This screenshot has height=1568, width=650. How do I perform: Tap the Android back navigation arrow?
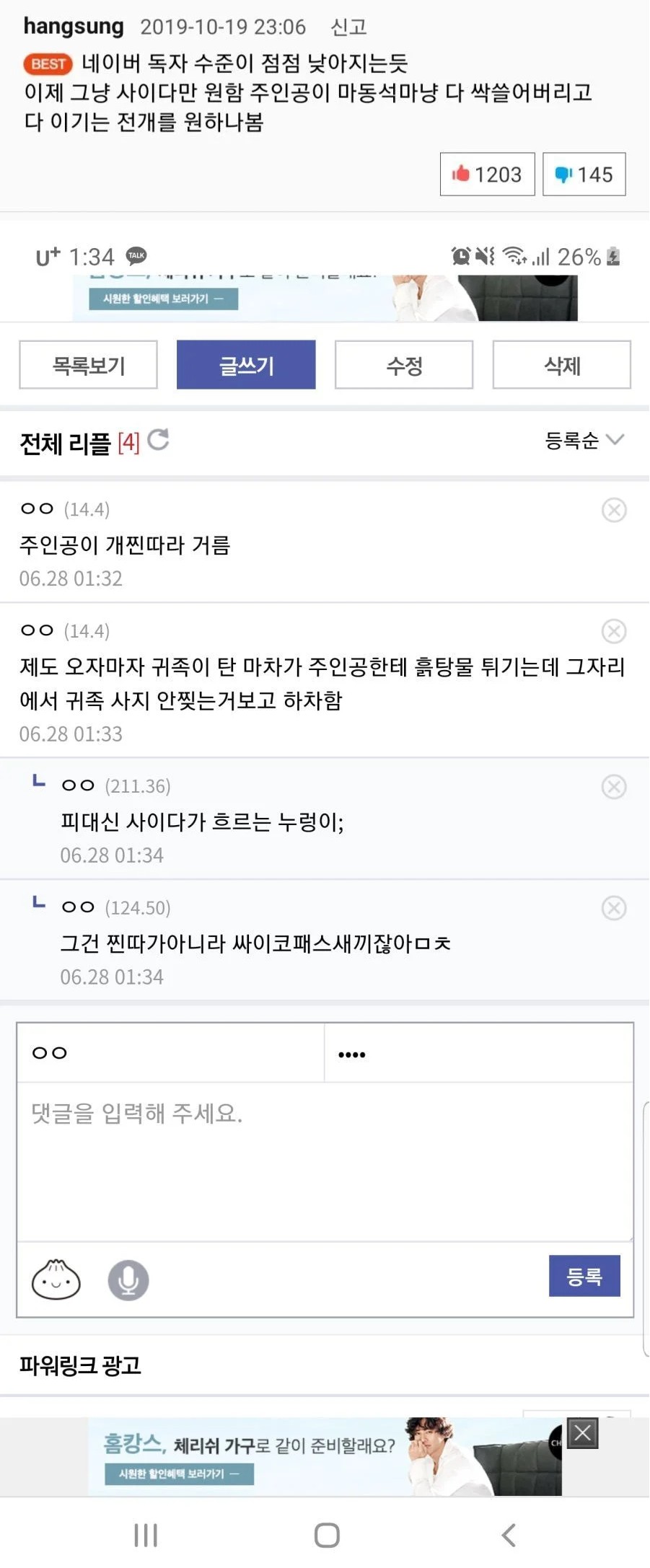point(509,1535)
